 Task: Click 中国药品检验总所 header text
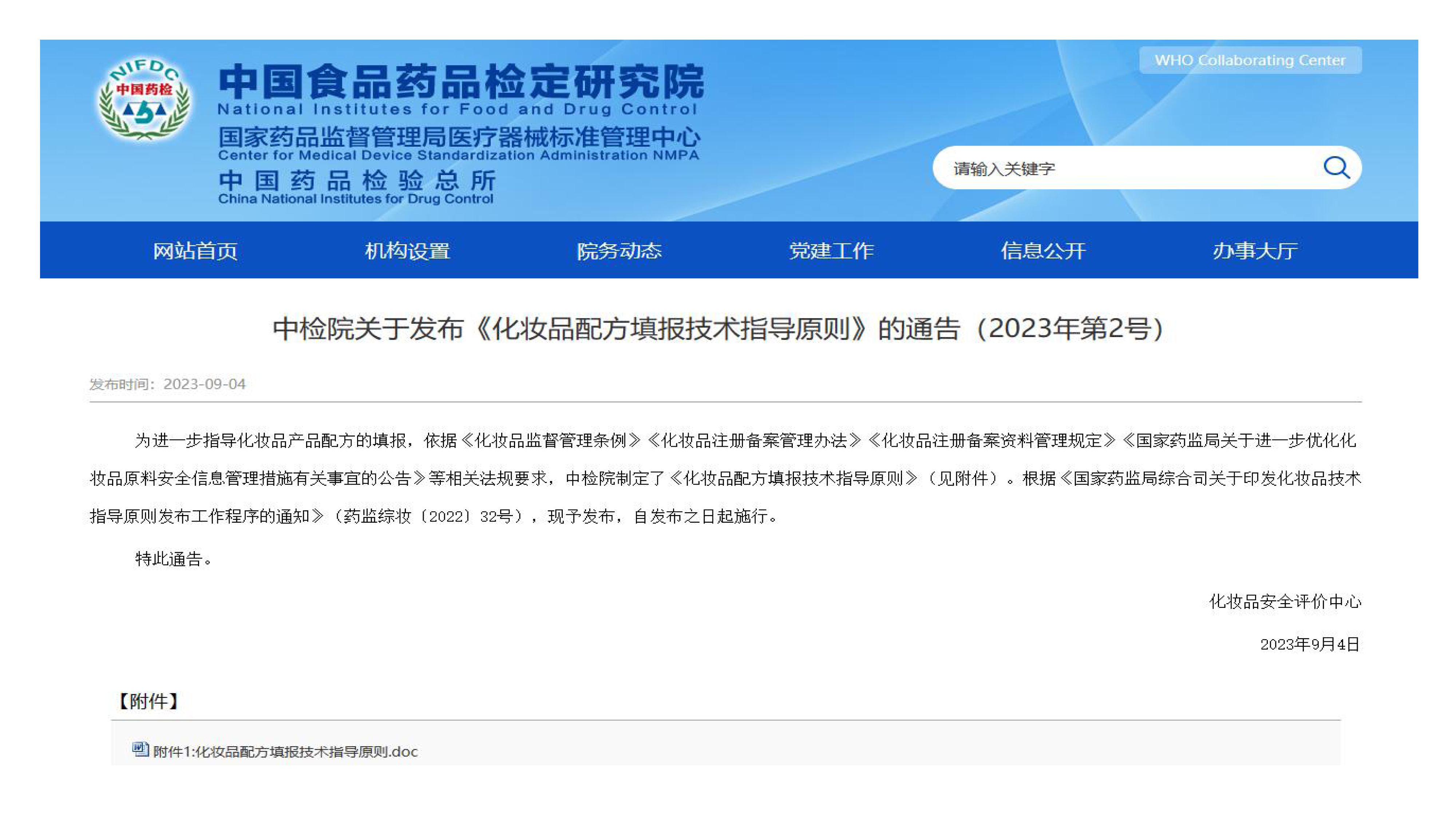click(x=357, y=181)
